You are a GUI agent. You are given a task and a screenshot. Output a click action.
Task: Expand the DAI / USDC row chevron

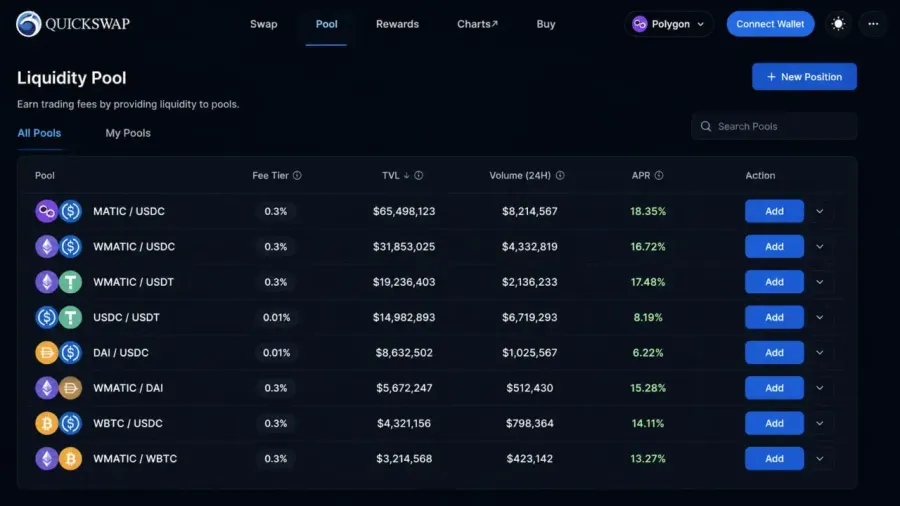point(820,353)
